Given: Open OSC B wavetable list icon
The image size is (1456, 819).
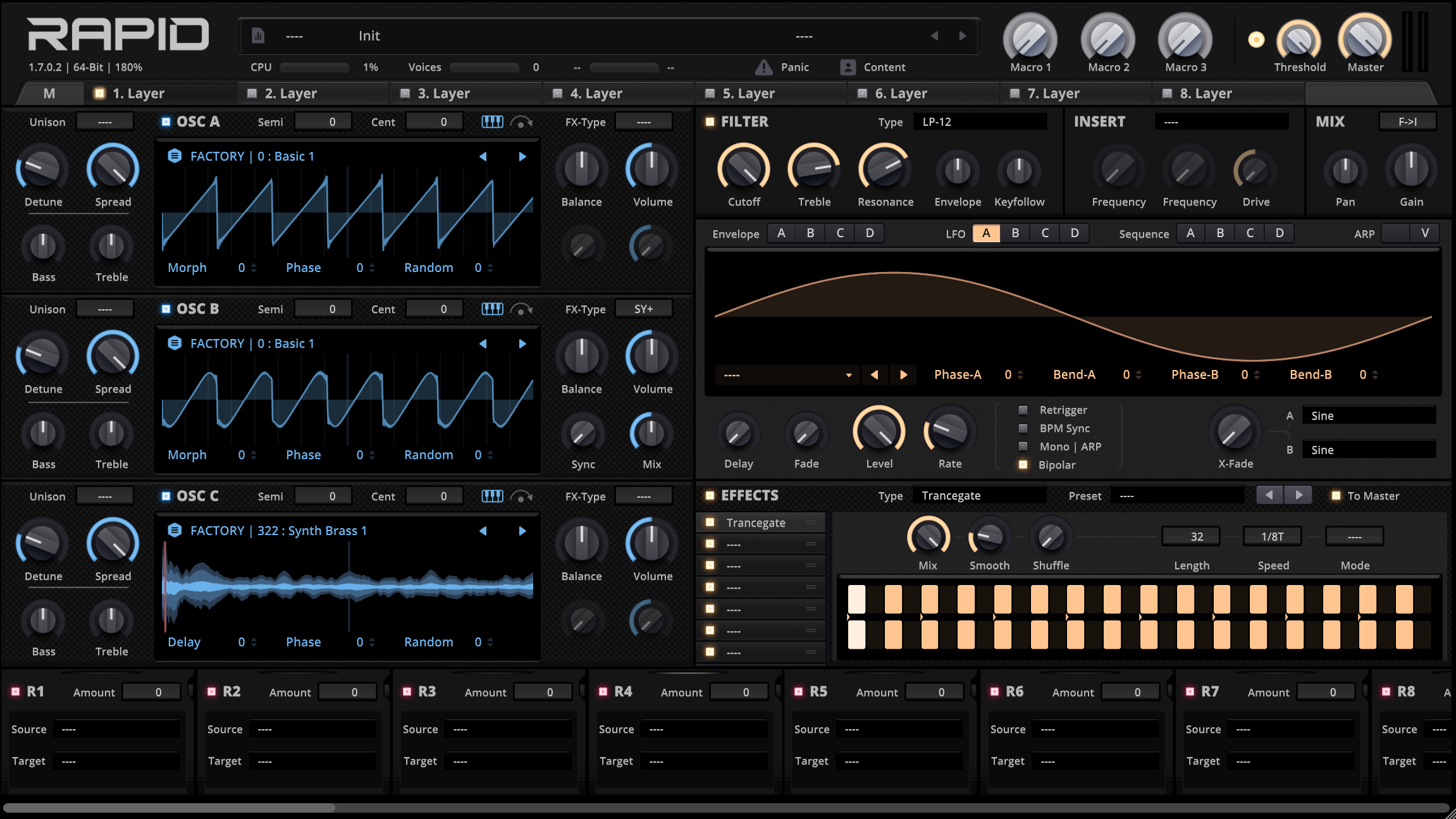Looking at the screenshot, I should (x=175, y=343).
